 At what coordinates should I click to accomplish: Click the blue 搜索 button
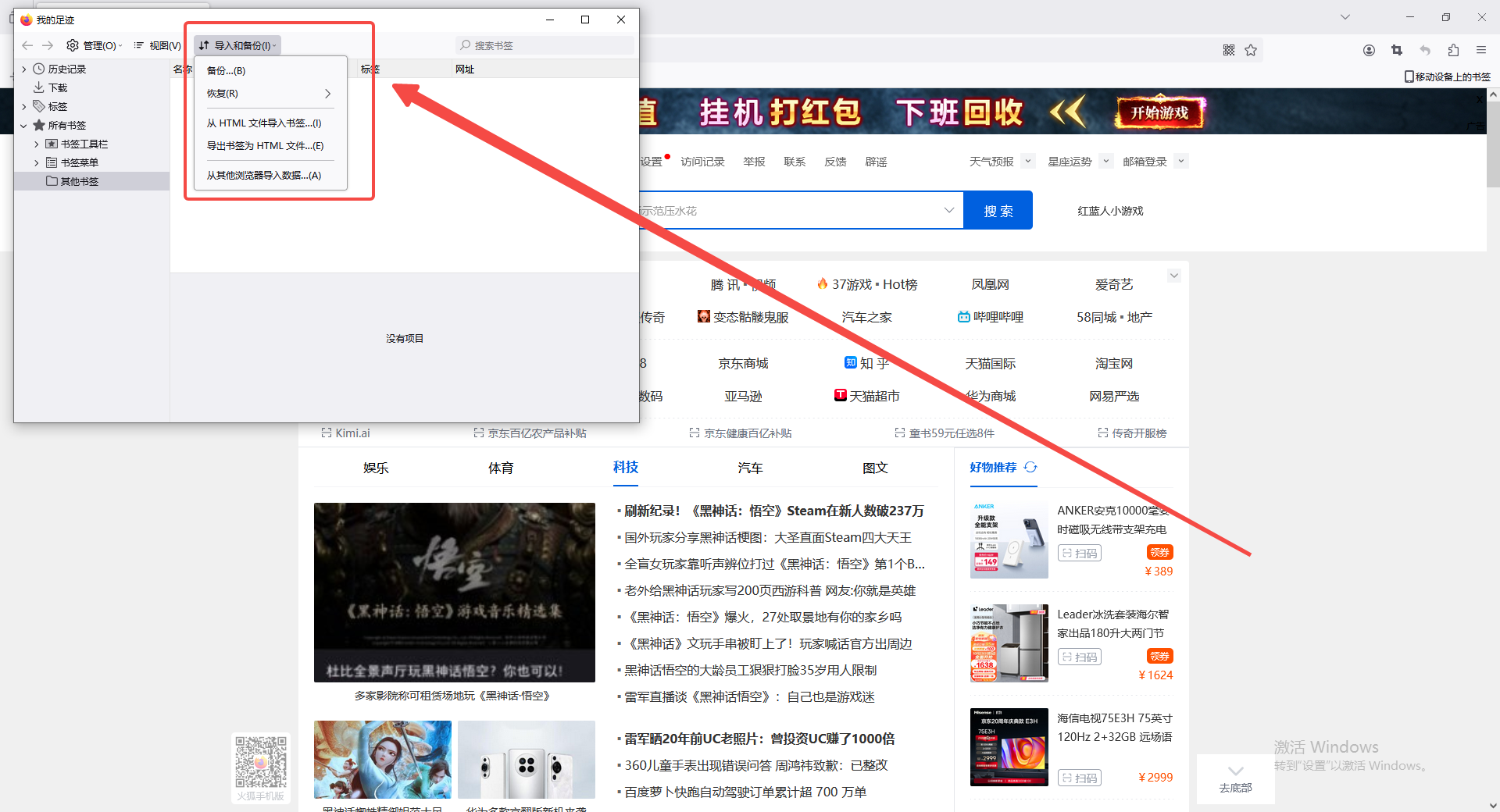click(998, 210)
